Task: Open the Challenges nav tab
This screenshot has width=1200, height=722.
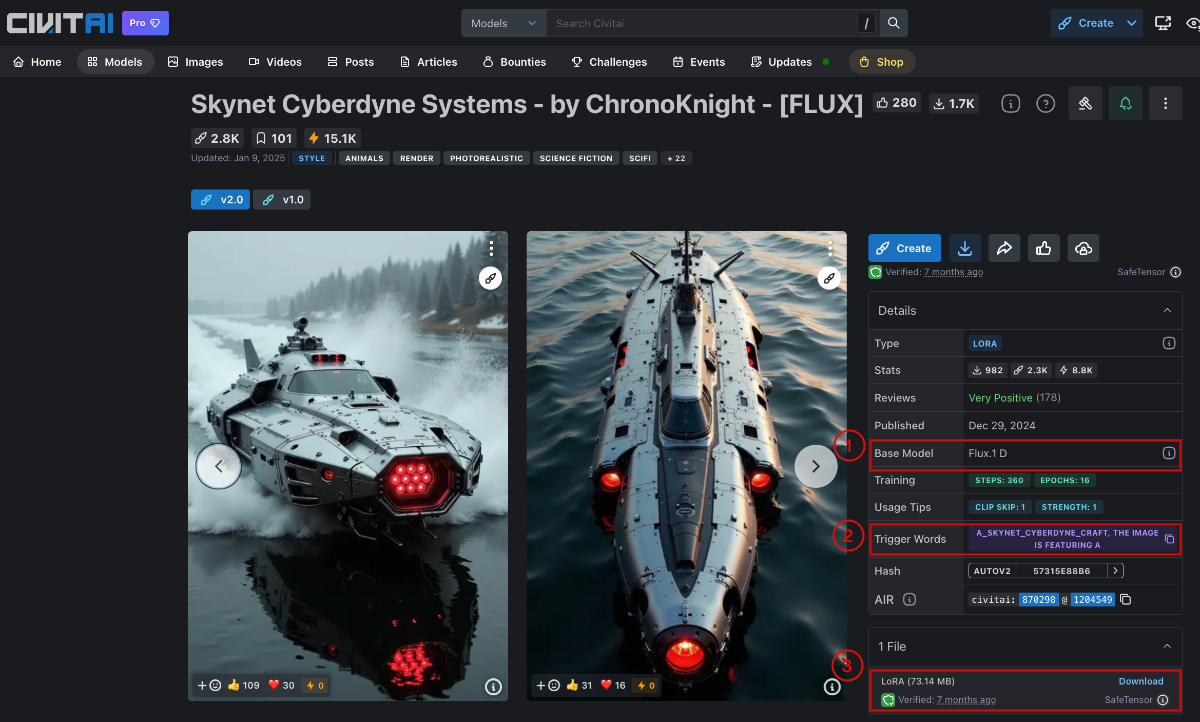Action: (x=609, y=62)
